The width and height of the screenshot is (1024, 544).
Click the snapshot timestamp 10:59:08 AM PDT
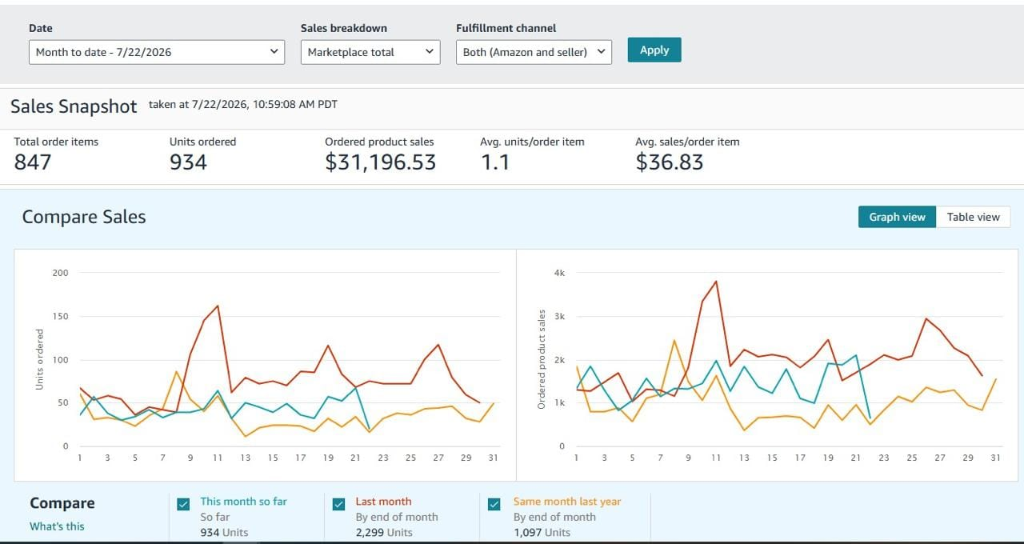(297, 104)
